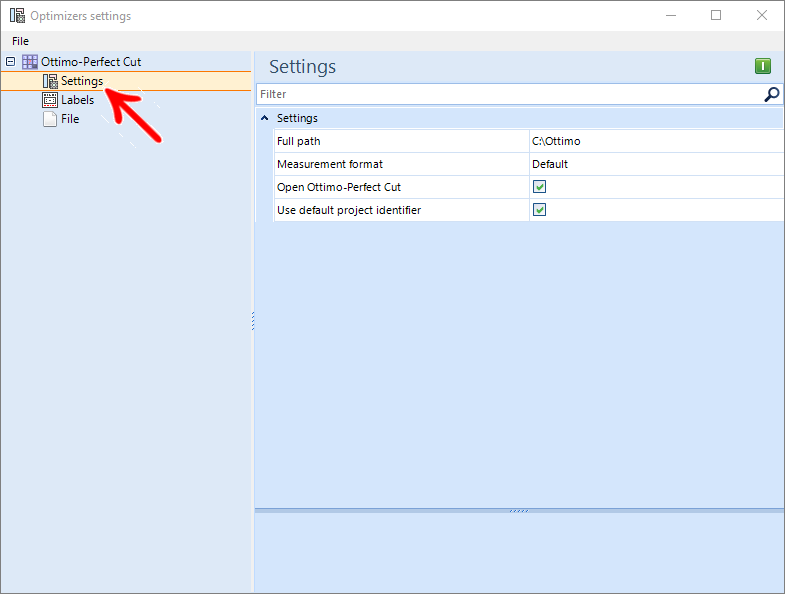Click the Settings tree item icon
785x594 pixels.
(x=50, y=81)
